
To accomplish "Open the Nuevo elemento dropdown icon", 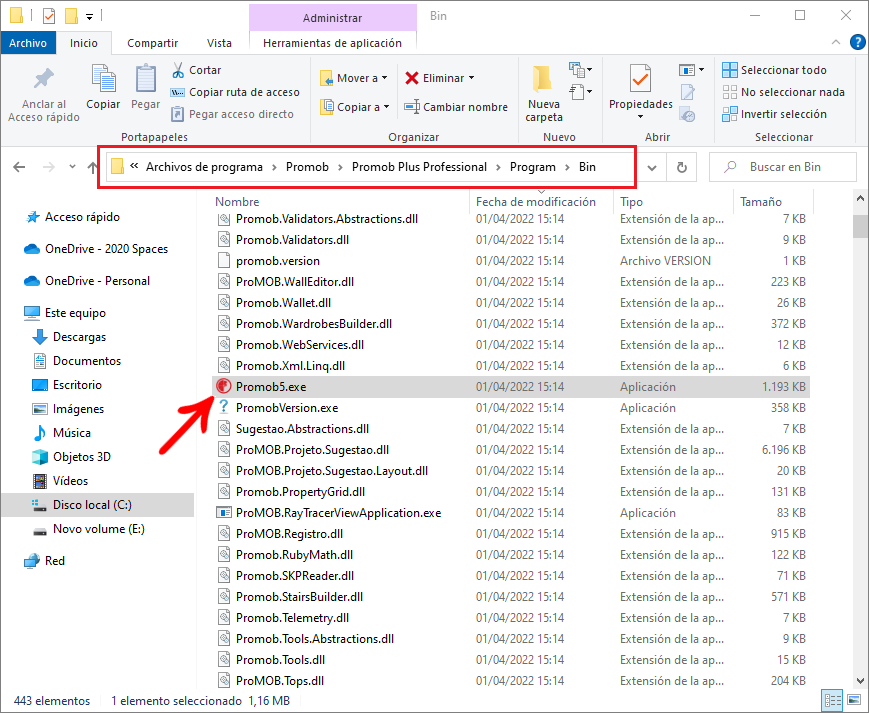I will tap(580, 70).
